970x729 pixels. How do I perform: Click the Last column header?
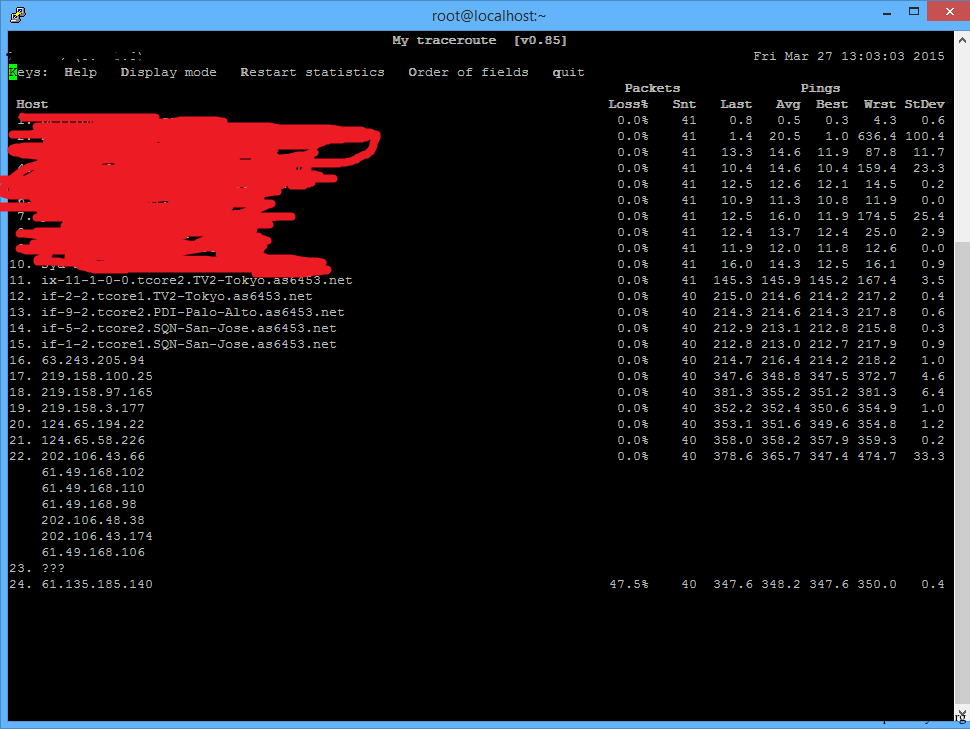(736, 104)
